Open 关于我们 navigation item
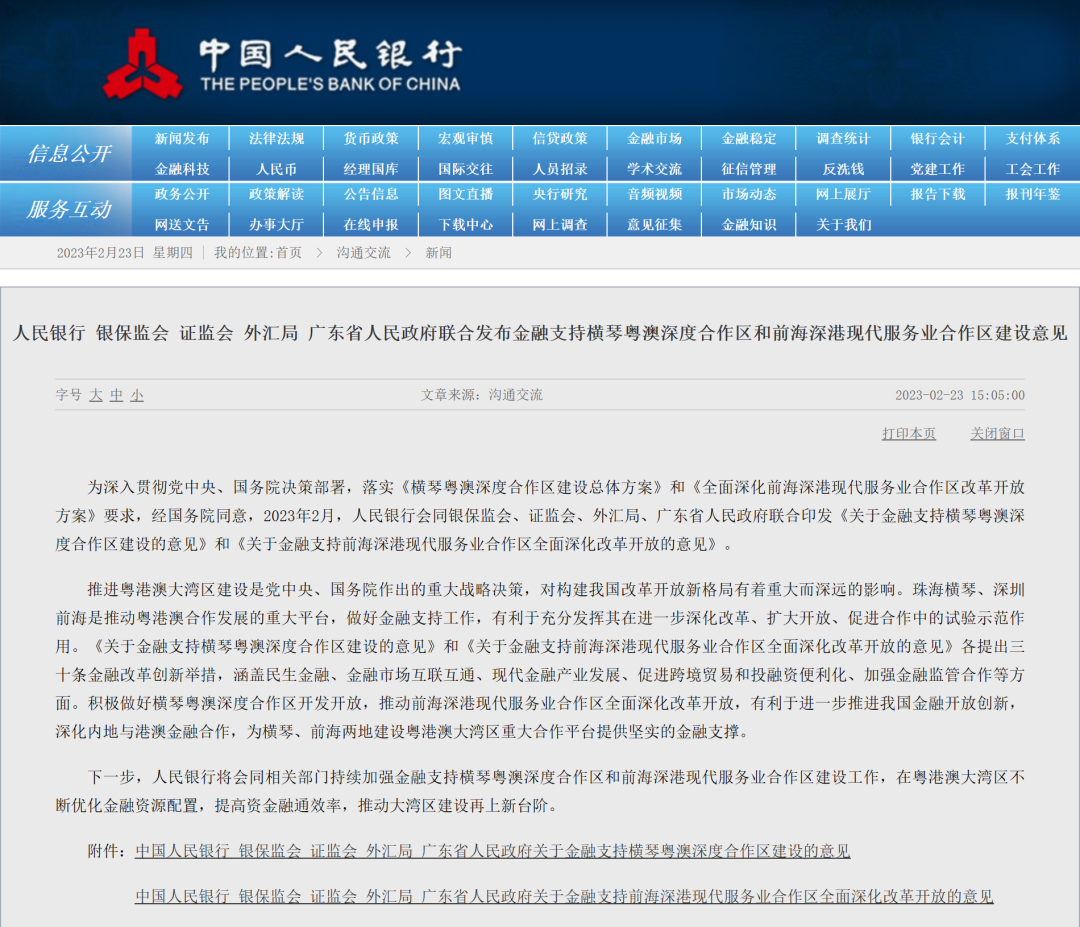1080x927 pixels. (x=844, y=225)
